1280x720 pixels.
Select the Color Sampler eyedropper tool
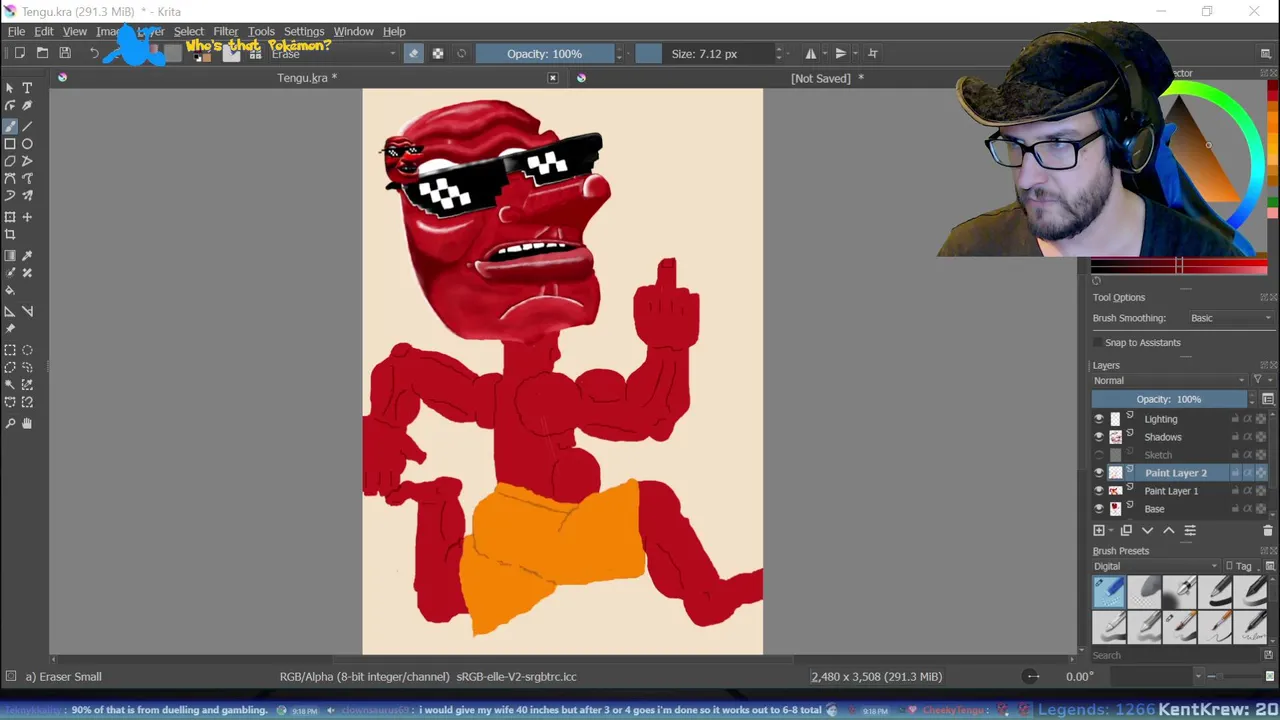27,256
